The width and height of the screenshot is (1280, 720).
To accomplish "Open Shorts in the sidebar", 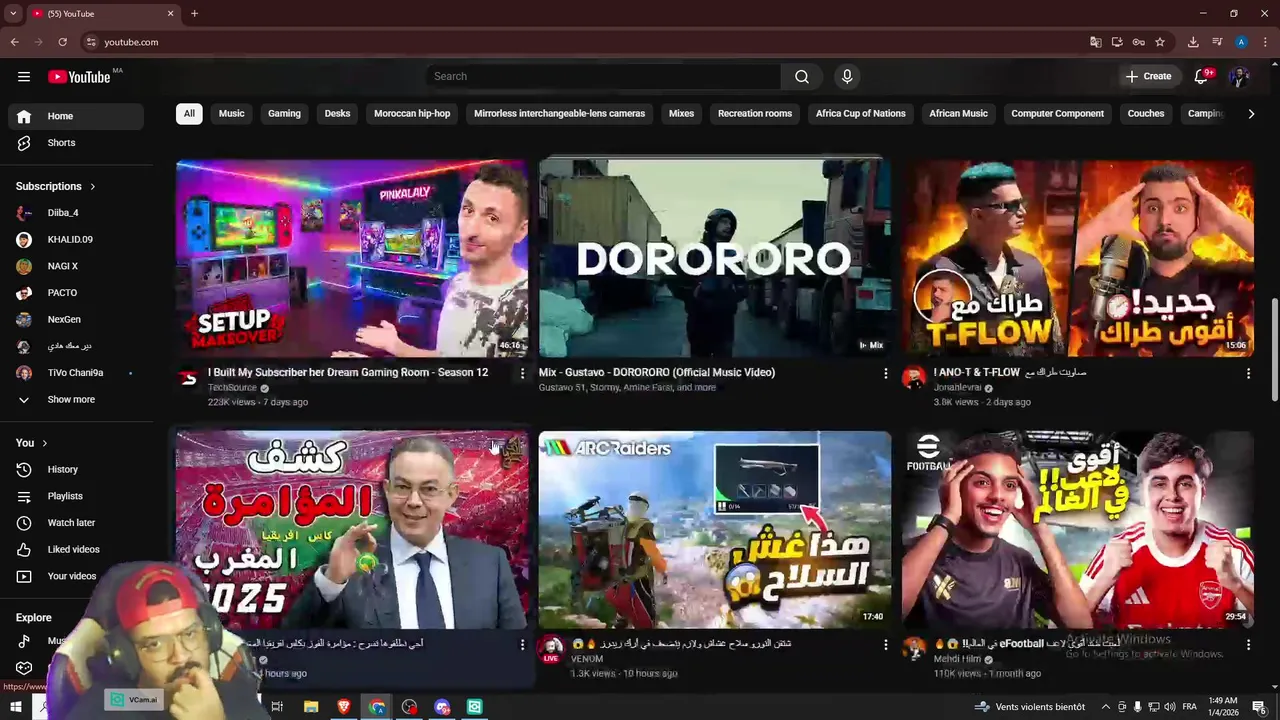I will tap(76, 143).
